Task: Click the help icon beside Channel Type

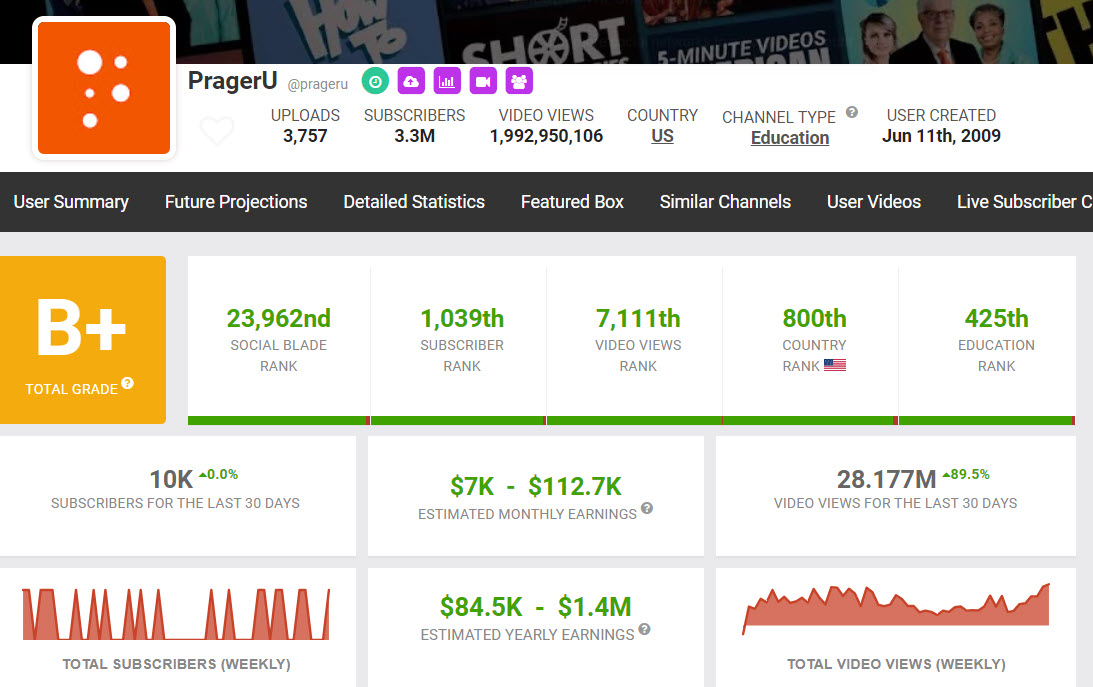Action: click(x=852, y=113)
